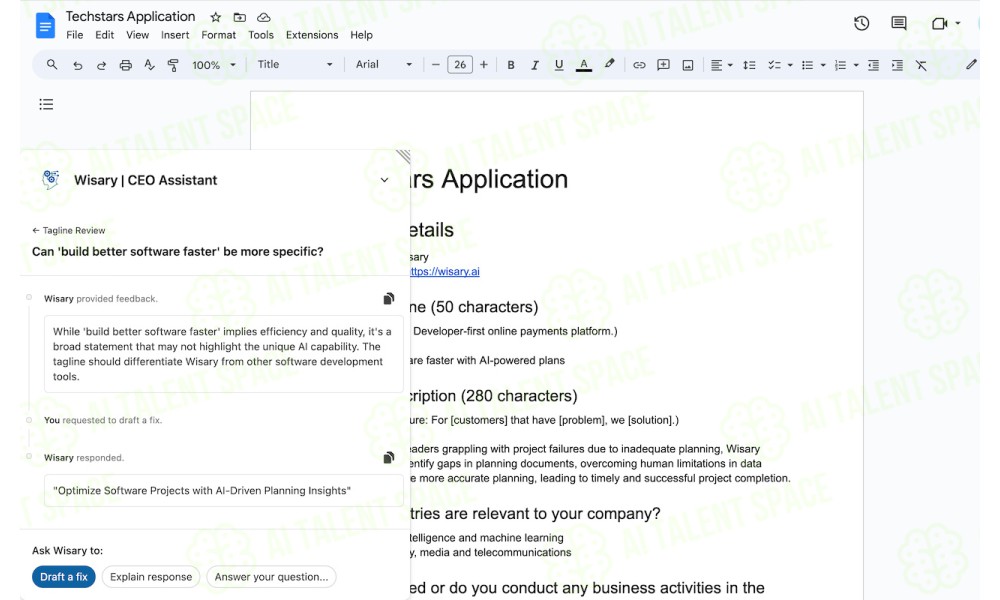Open the View menu

point(137,35)
